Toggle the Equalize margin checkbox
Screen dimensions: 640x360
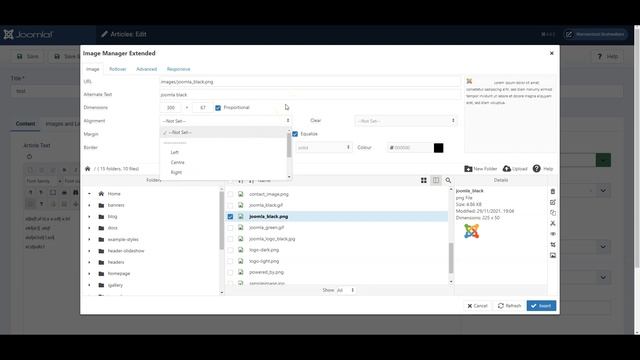295,134
